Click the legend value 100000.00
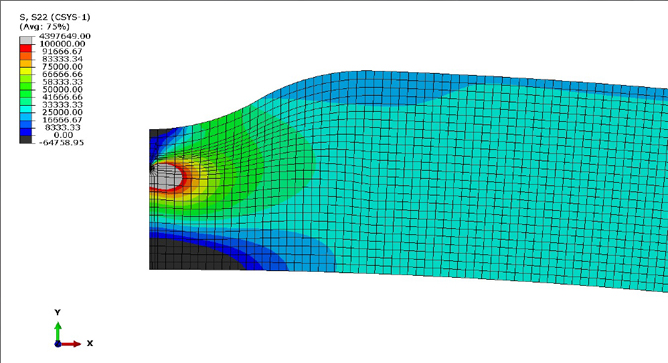 pos(62,44)
